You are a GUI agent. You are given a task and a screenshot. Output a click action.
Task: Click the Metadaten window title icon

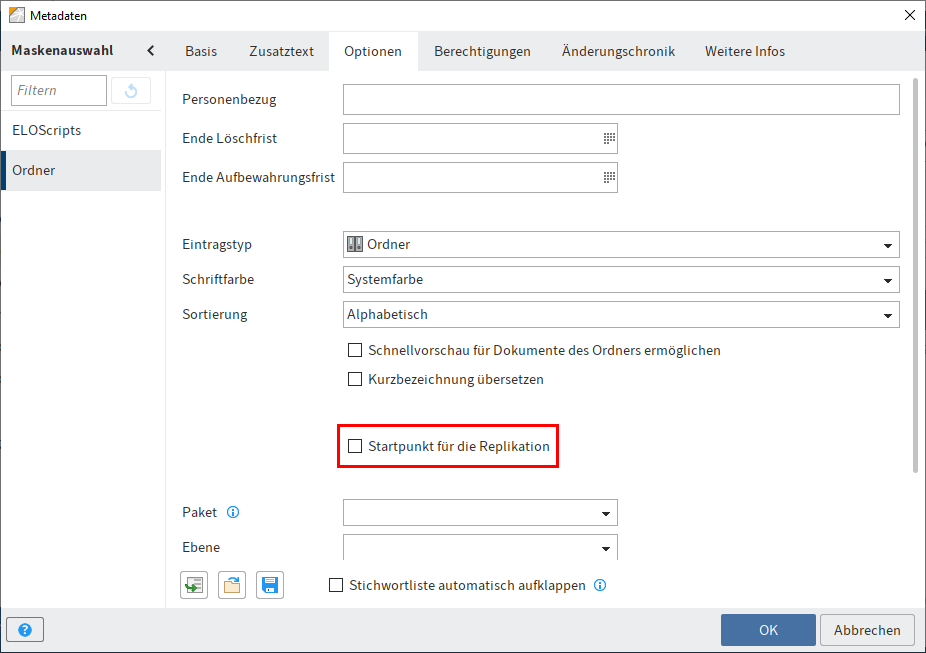17,15
